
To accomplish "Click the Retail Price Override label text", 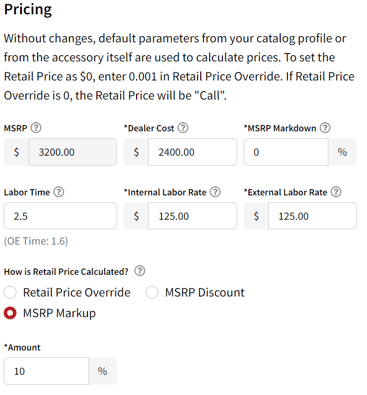I will pyautogui.click(x=77, y=292).
